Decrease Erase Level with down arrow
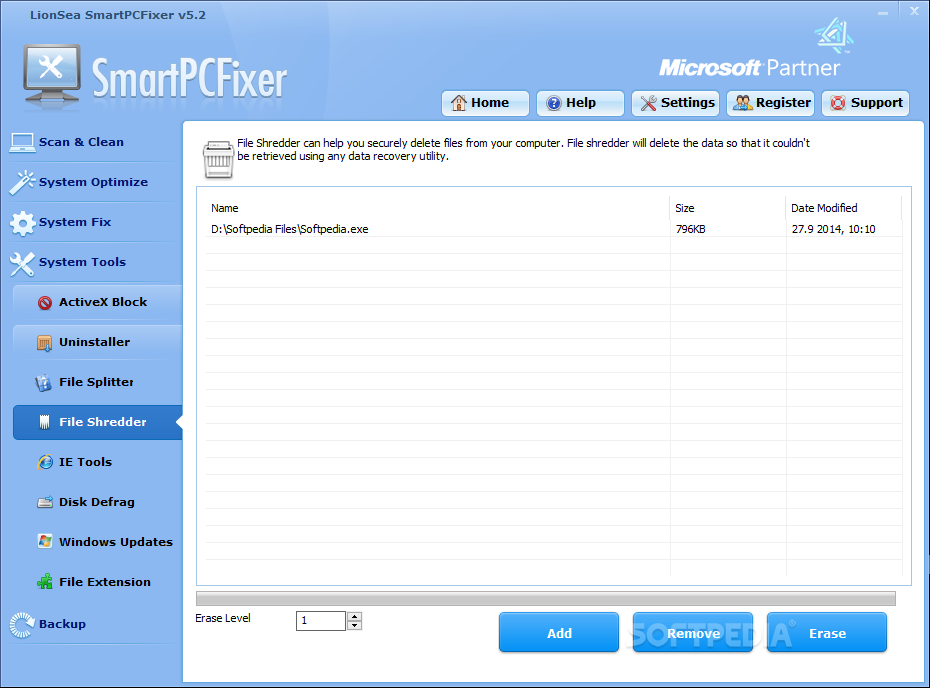Screen dimensions: 930x688 354,625
